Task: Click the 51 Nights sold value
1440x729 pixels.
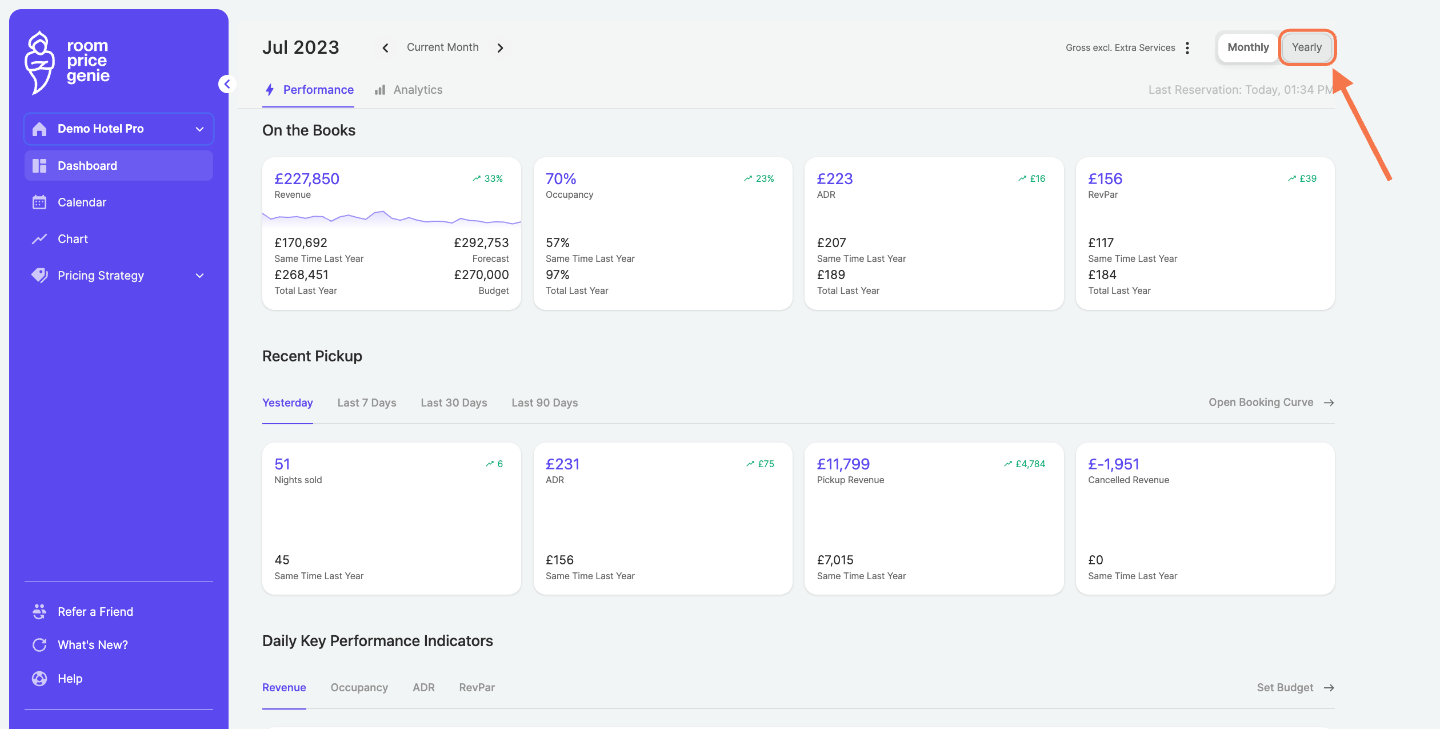Action: [x=282, y=464]
